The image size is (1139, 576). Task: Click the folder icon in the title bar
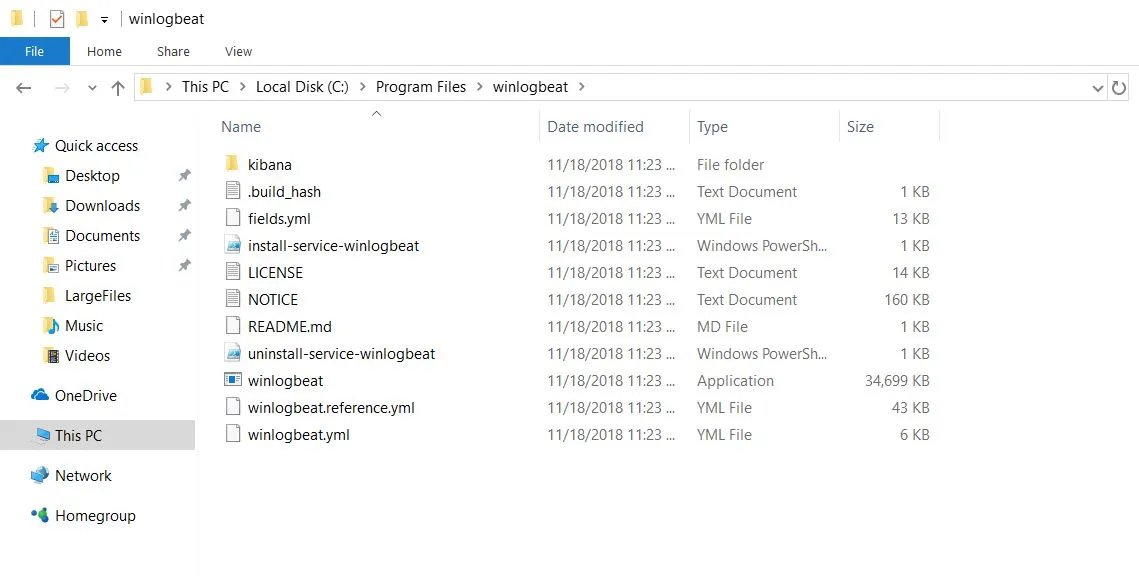(16, 18)
